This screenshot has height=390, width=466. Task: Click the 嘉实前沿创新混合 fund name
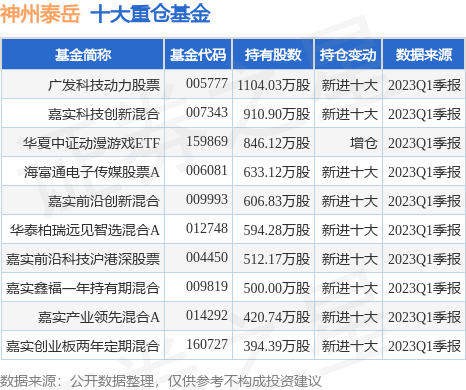(104, 201)
